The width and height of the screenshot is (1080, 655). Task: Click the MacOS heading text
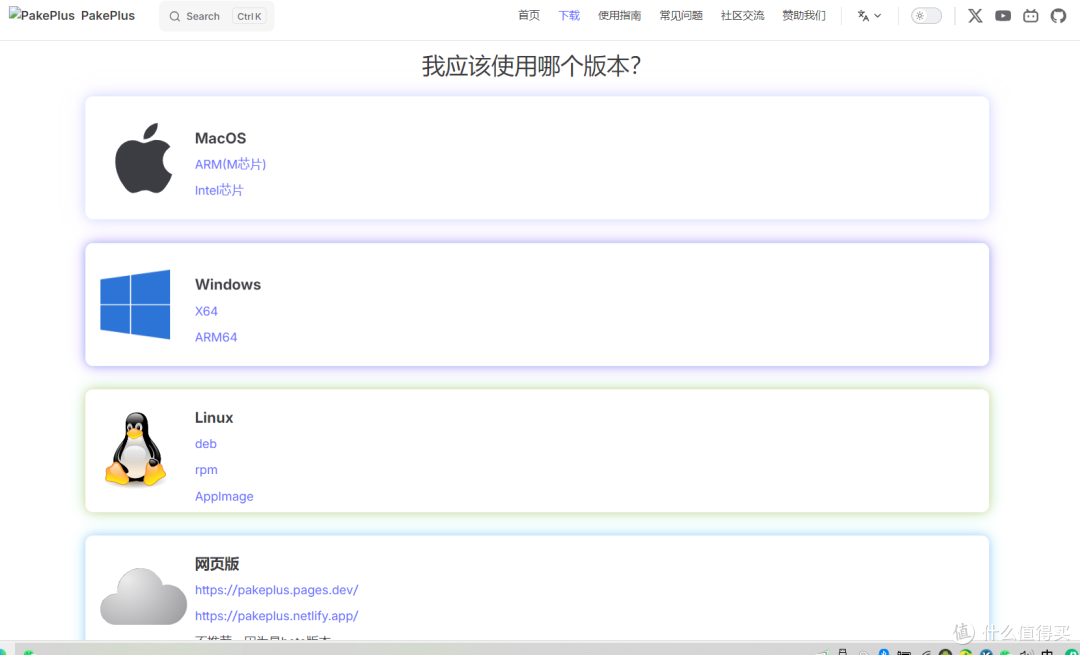click(220, 138)
